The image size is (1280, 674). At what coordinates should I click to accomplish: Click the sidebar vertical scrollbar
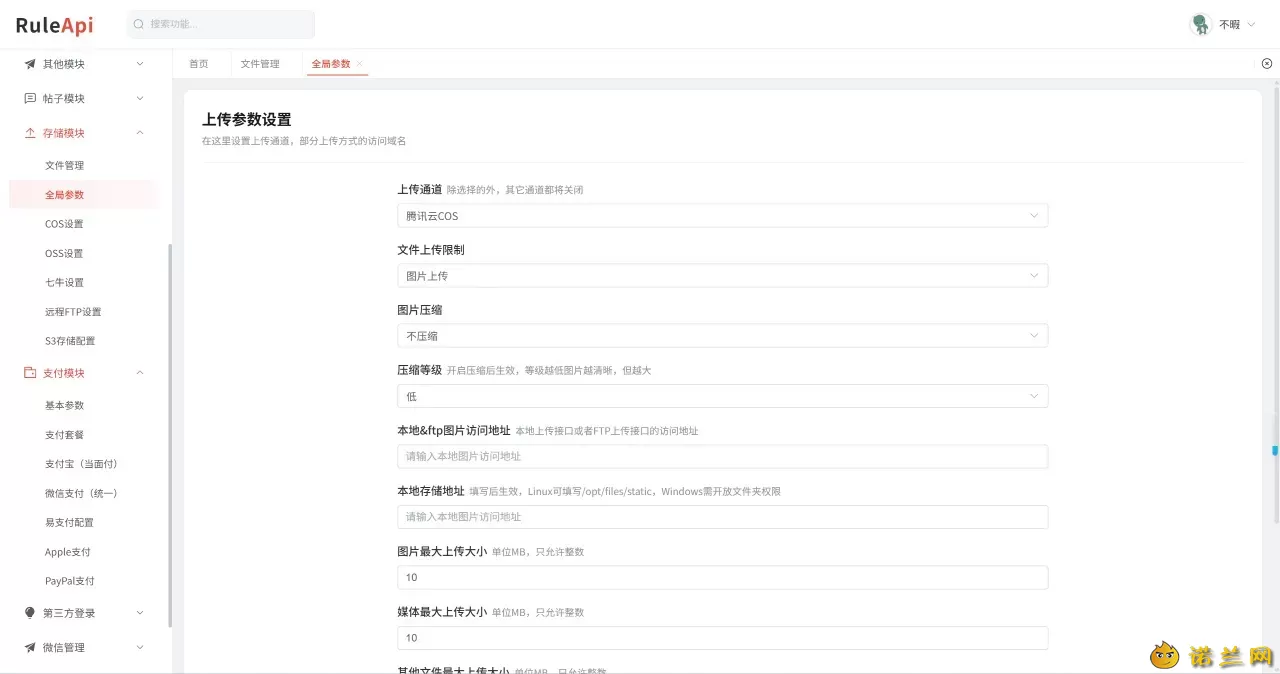[170, 435]
